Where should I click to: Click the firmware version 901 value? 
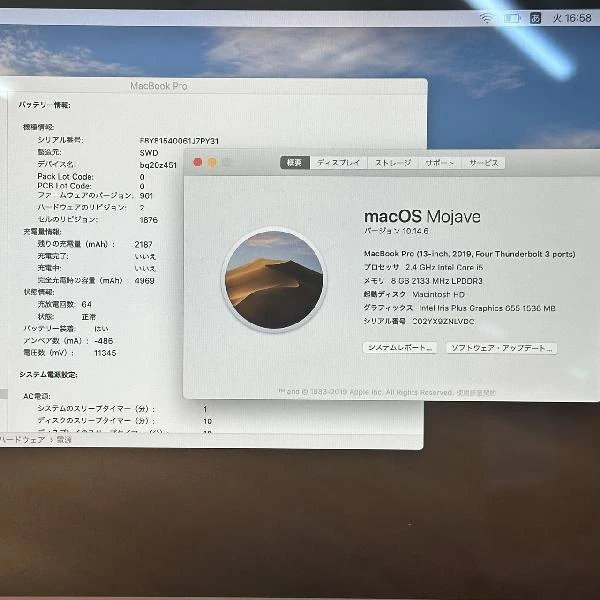(146, 196)
